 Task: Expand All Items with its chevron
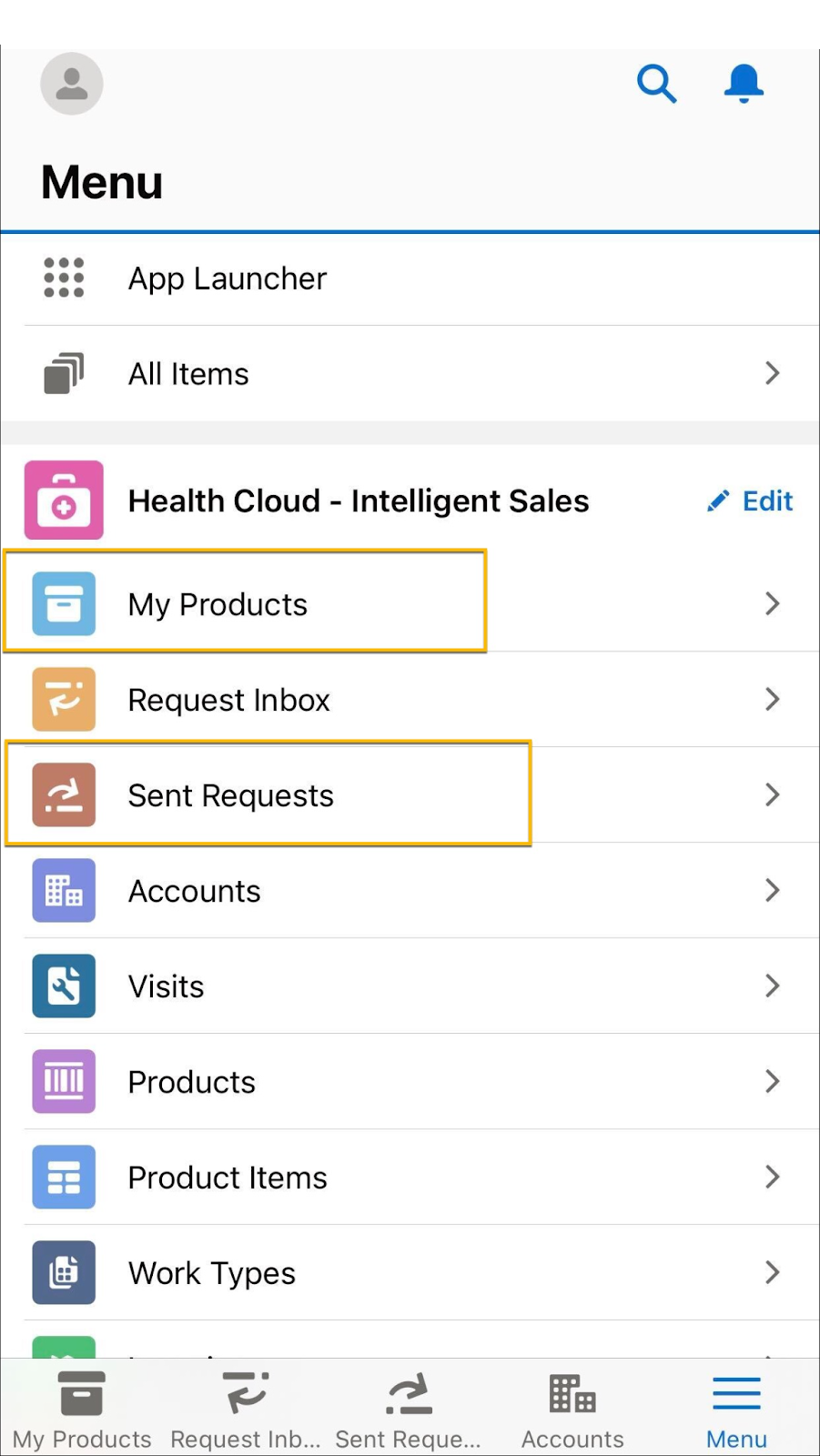point(772,373)
